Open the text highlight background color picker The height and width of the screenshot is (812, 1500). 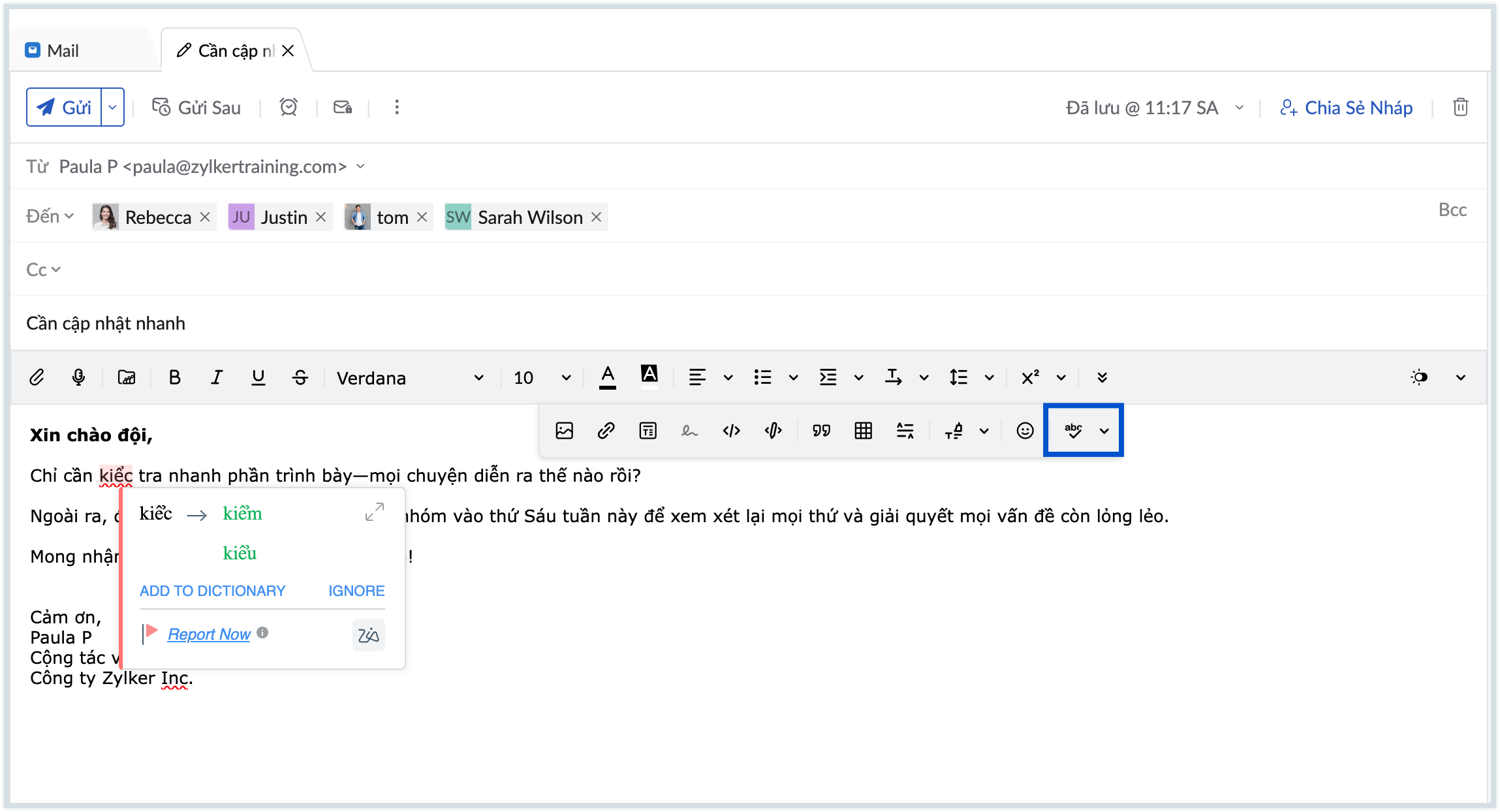point(649,377)
